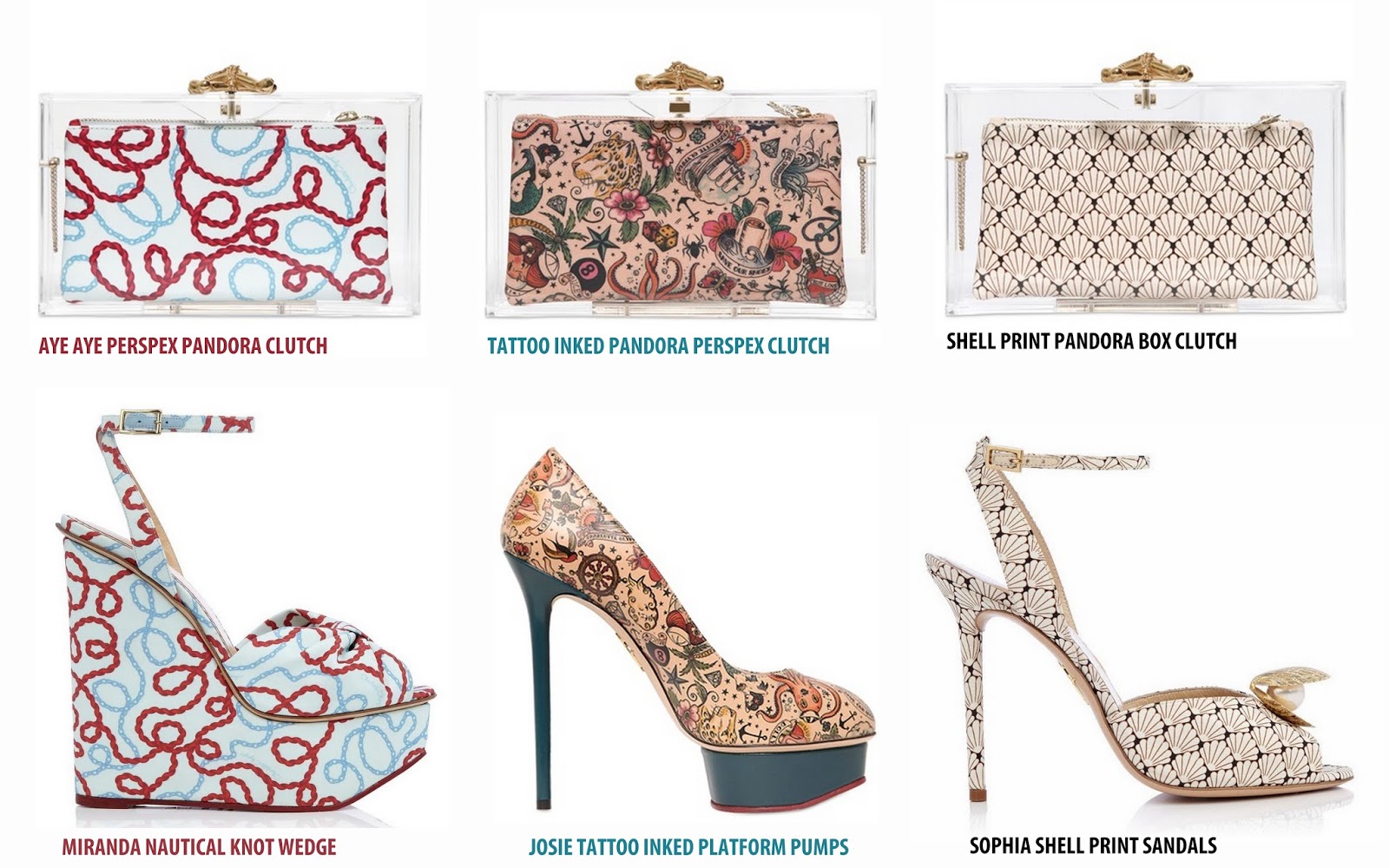The height and width of the screenshot is (868, 1389).
Task: Click the 'AYE AYE PERSPEX PANDORA CLUTCH' caption
Action: pyautogui.click(x=183, y=345)
